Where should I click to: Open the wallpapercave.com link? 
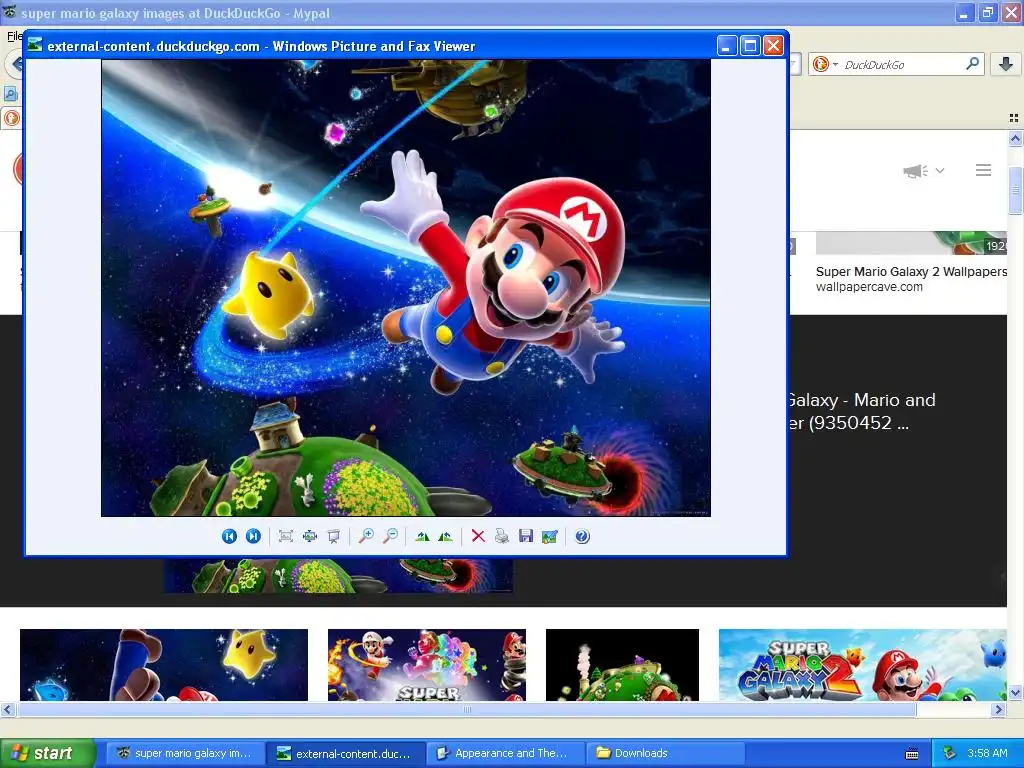point(869,287)
